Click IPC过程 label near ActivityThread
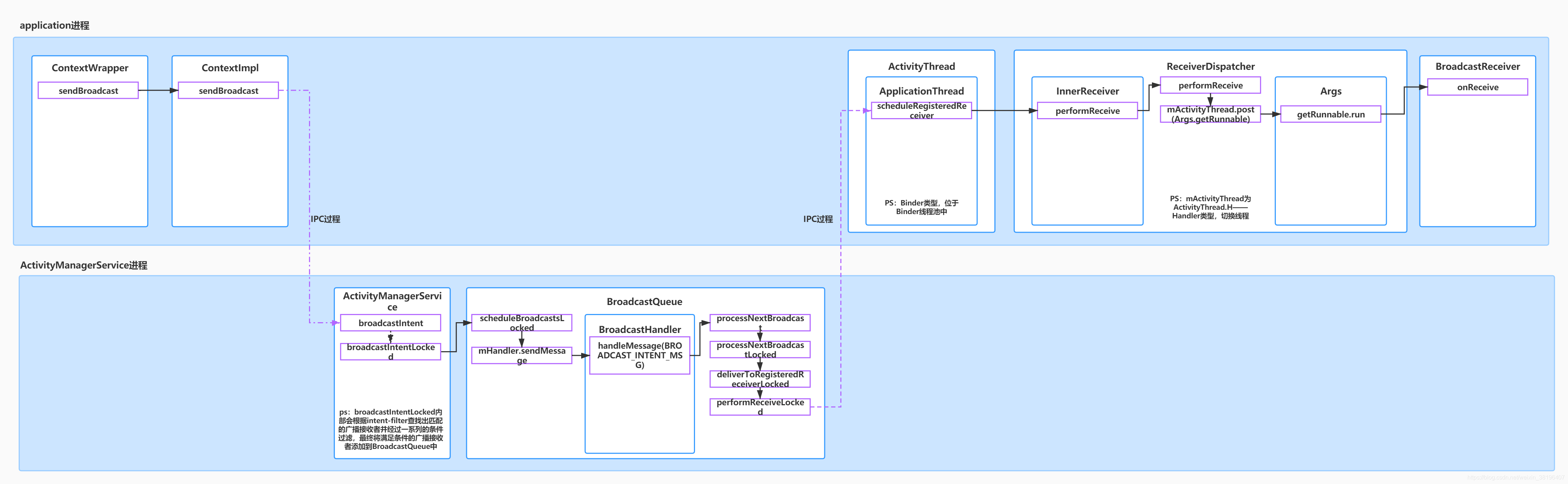 point(818,219)
